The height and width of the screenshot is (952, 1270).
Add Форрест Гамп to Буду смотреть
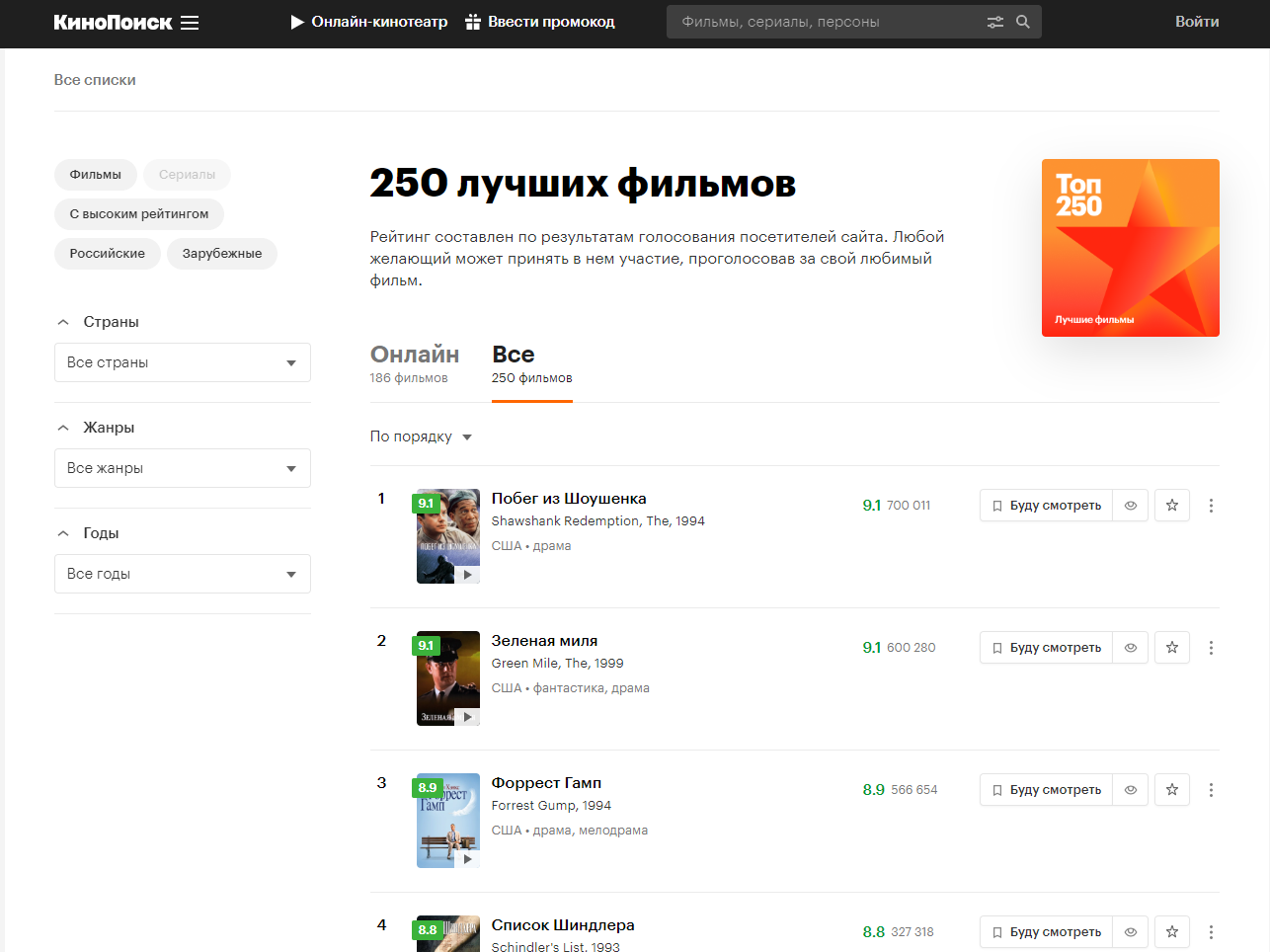coord(1046,790)
